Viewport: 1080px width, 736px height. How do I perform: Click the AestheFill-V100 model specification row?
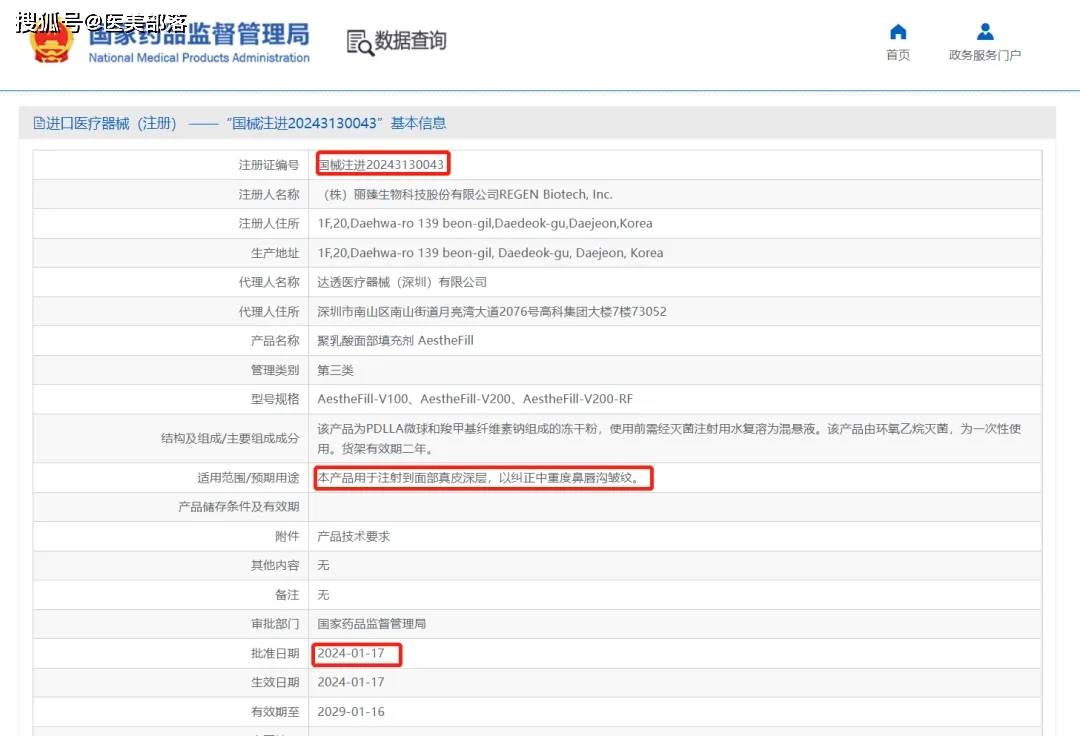[475, 399]
